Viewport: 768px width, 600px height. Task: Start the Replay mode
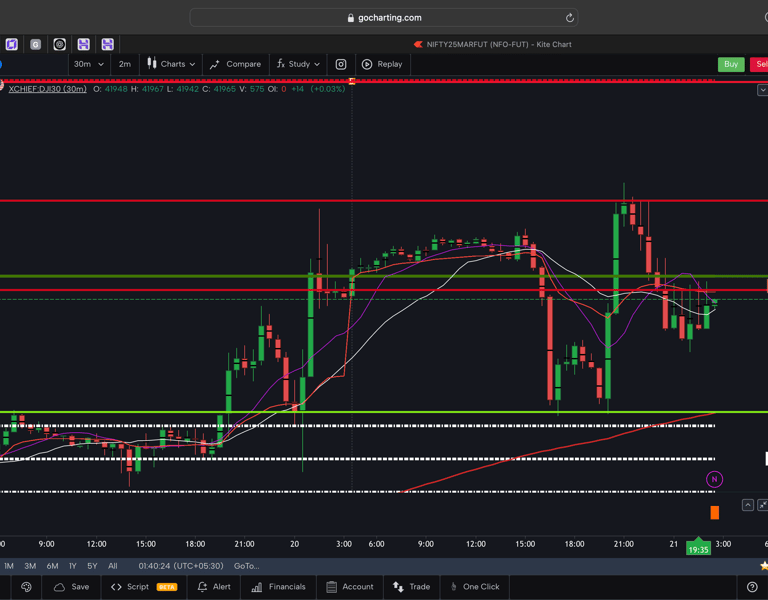(x=382, y=64)
